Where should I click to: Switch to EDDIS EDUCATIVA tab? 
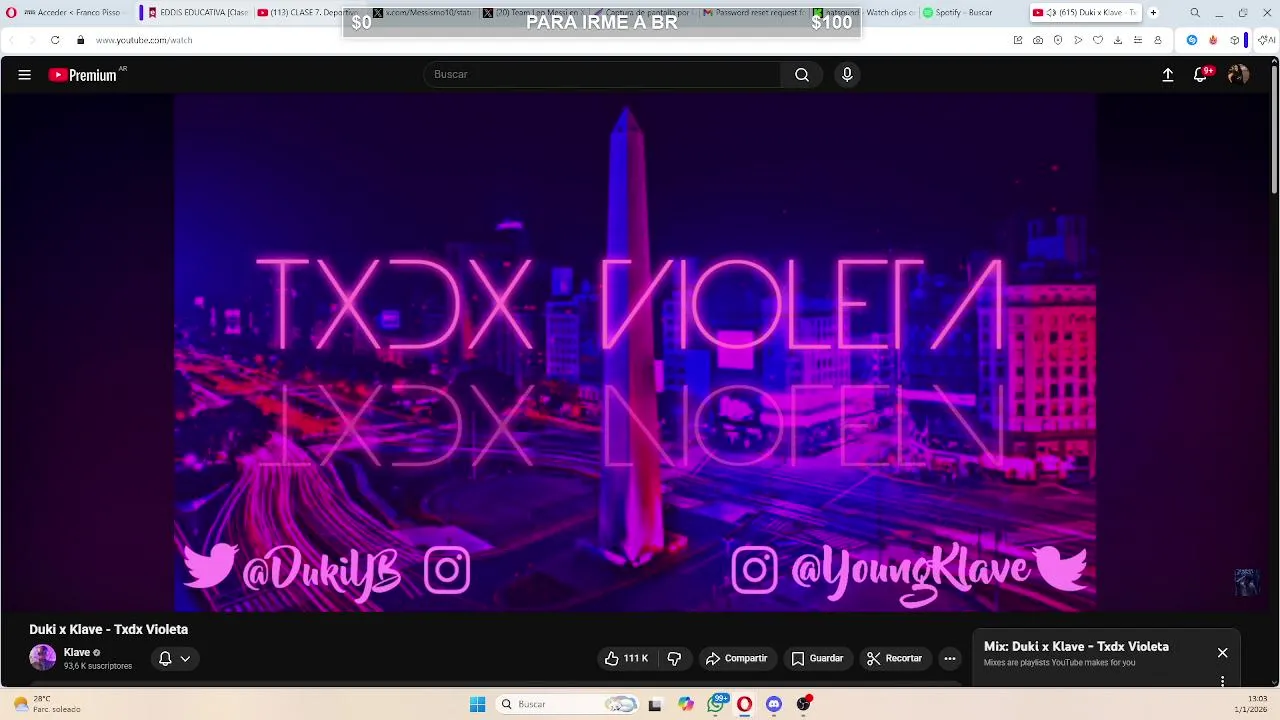pyautogui.click(x=198, y=12)
